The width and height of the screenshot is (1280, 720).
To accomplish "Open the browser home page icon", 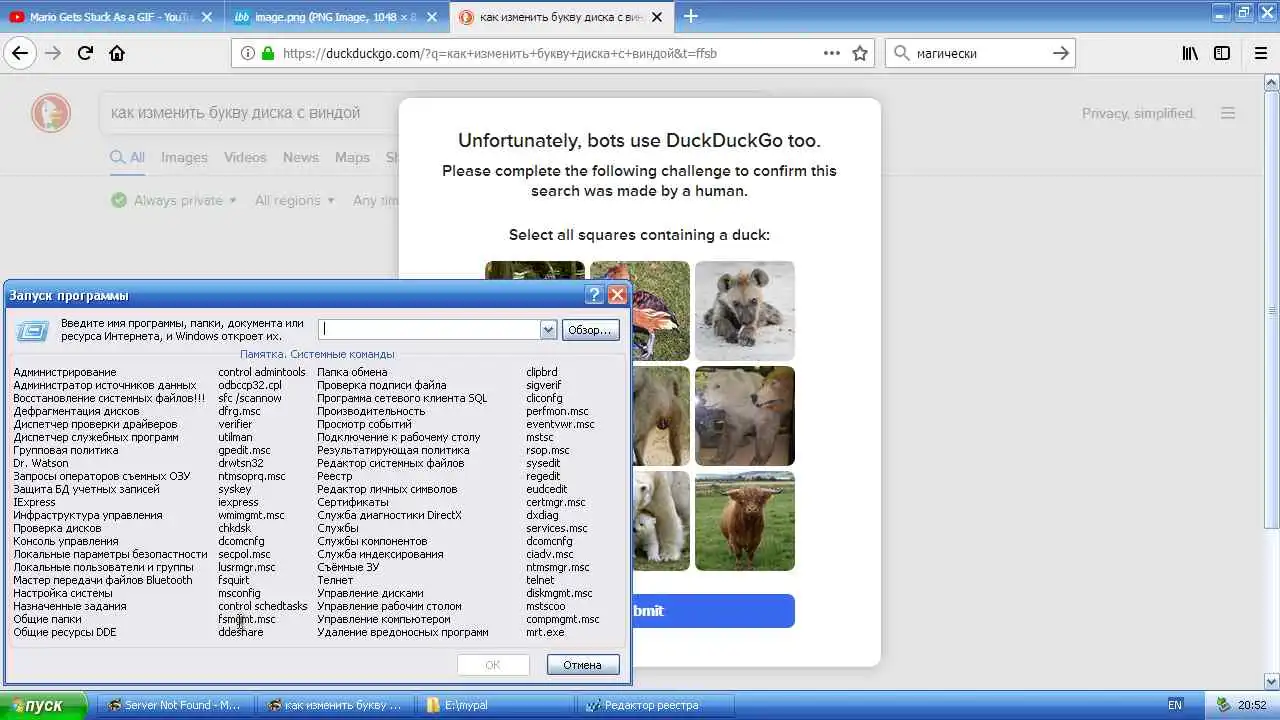I will (117, 53).
